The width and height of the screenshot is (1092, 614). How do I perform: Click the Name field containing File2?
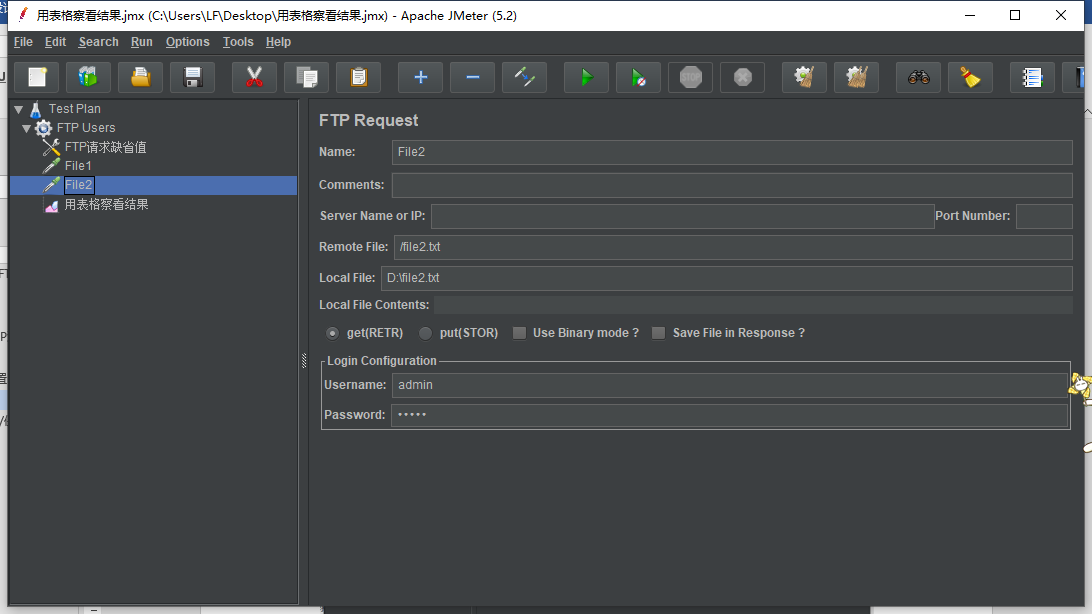pyautogui.click(x=732, y=152)
